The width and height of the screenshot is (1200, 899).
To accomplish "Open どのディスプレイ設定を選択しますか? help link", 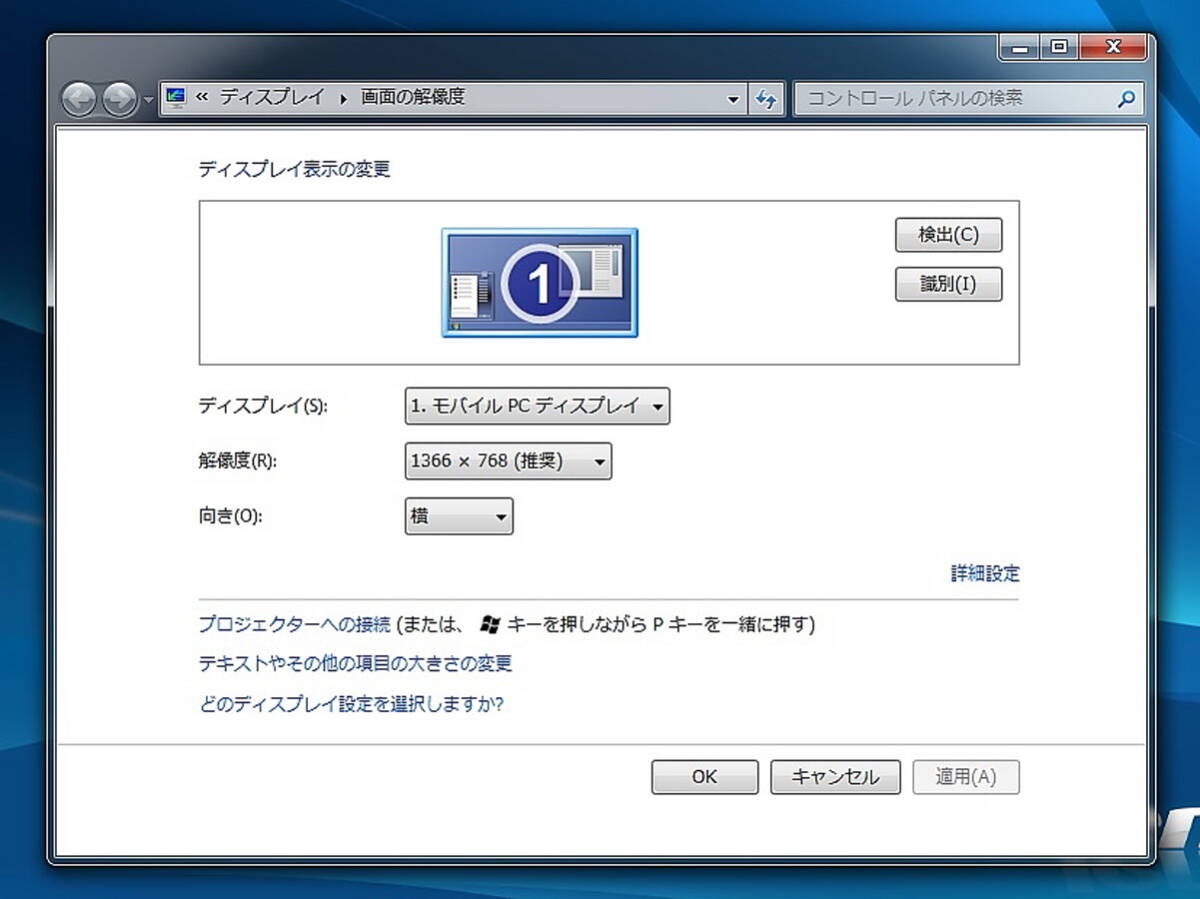I will [x=351, y=704].
